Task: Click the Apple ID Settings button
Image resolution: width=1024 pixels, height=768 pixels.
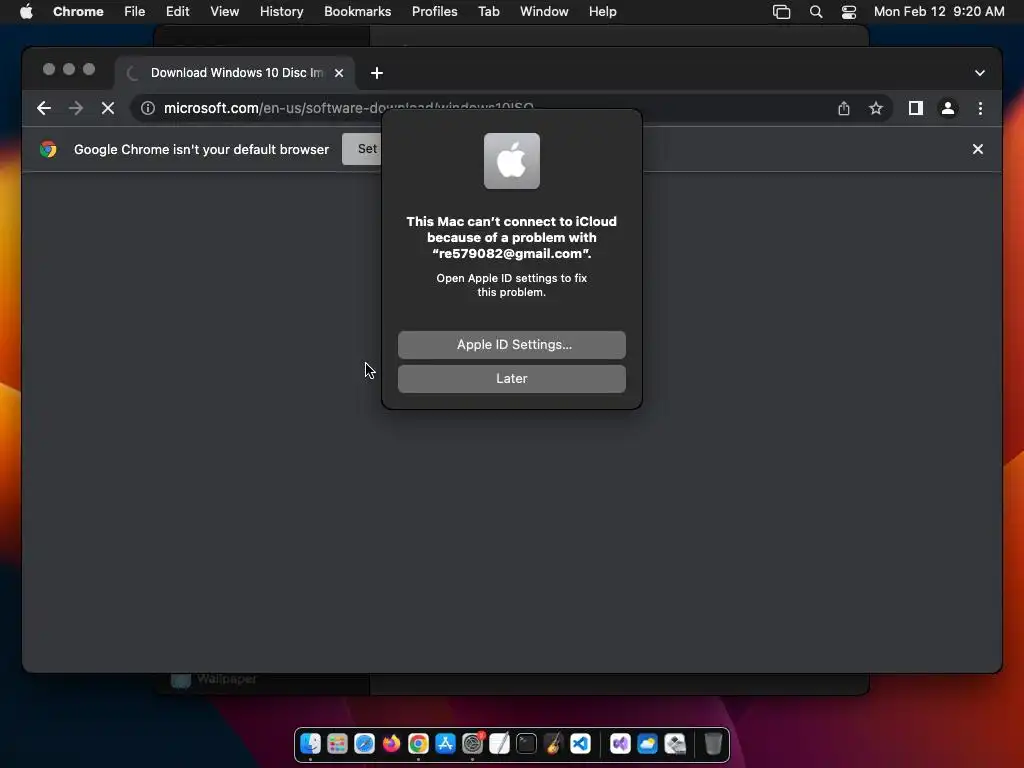Action: click(511, 345)
